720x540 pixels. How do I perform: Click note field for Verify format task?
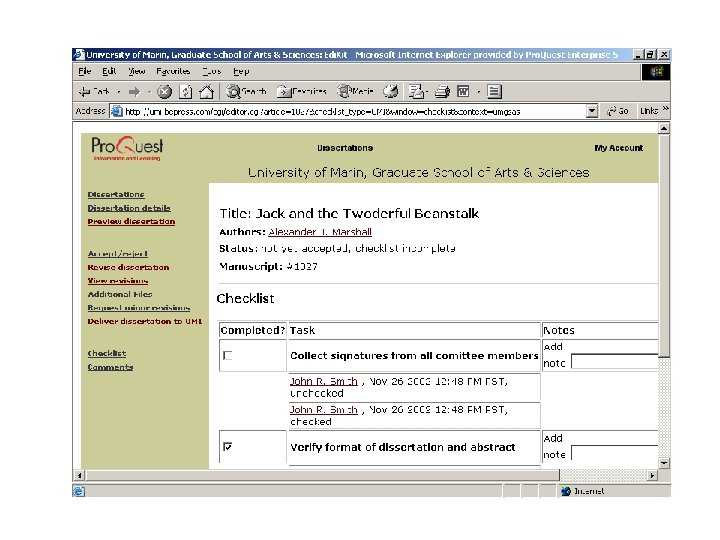coord(615,453)
